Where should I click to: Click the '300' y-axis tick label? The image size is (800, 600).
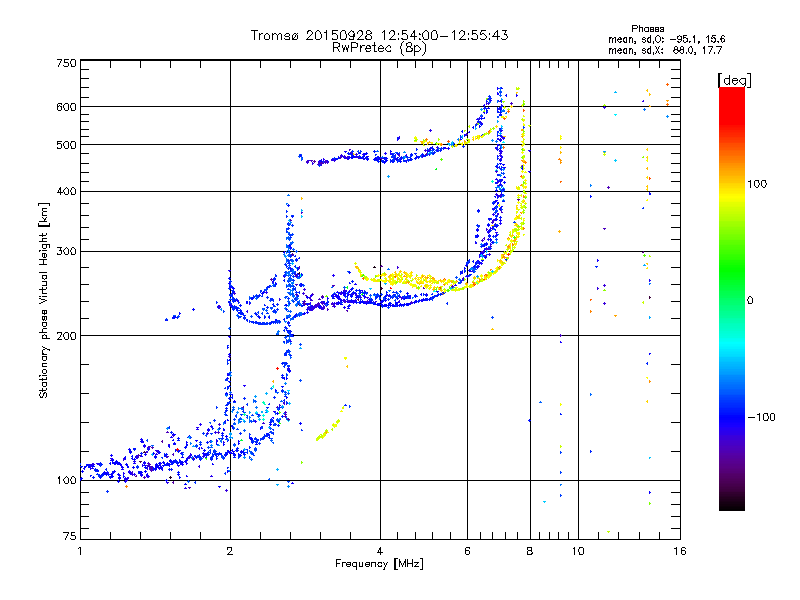click(66, 251)
